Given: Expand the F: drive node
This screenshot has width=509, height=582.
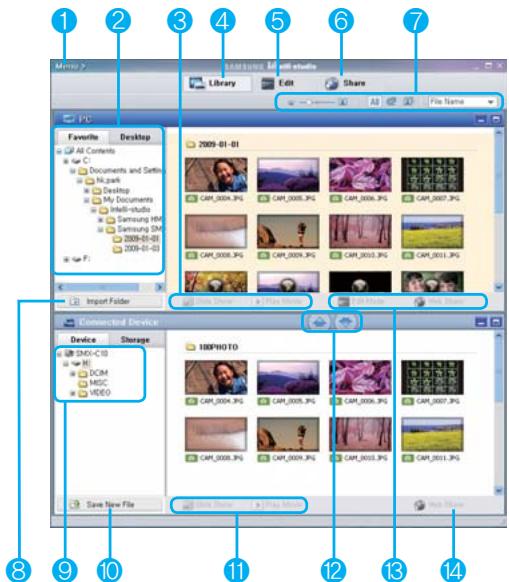Looking at the screenshot, I should point(66,259).
